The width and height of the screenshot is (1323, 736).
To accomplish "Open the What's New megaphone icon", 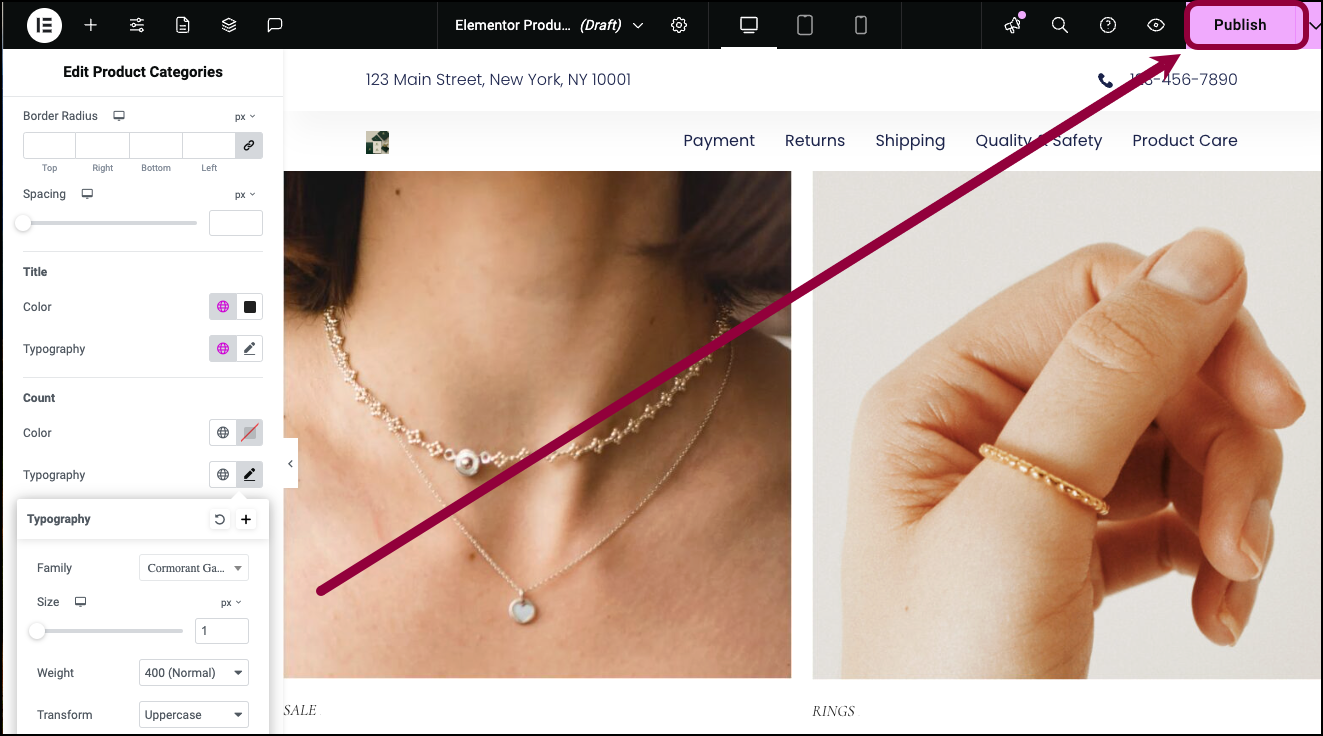I will [x=1013, y=25].
